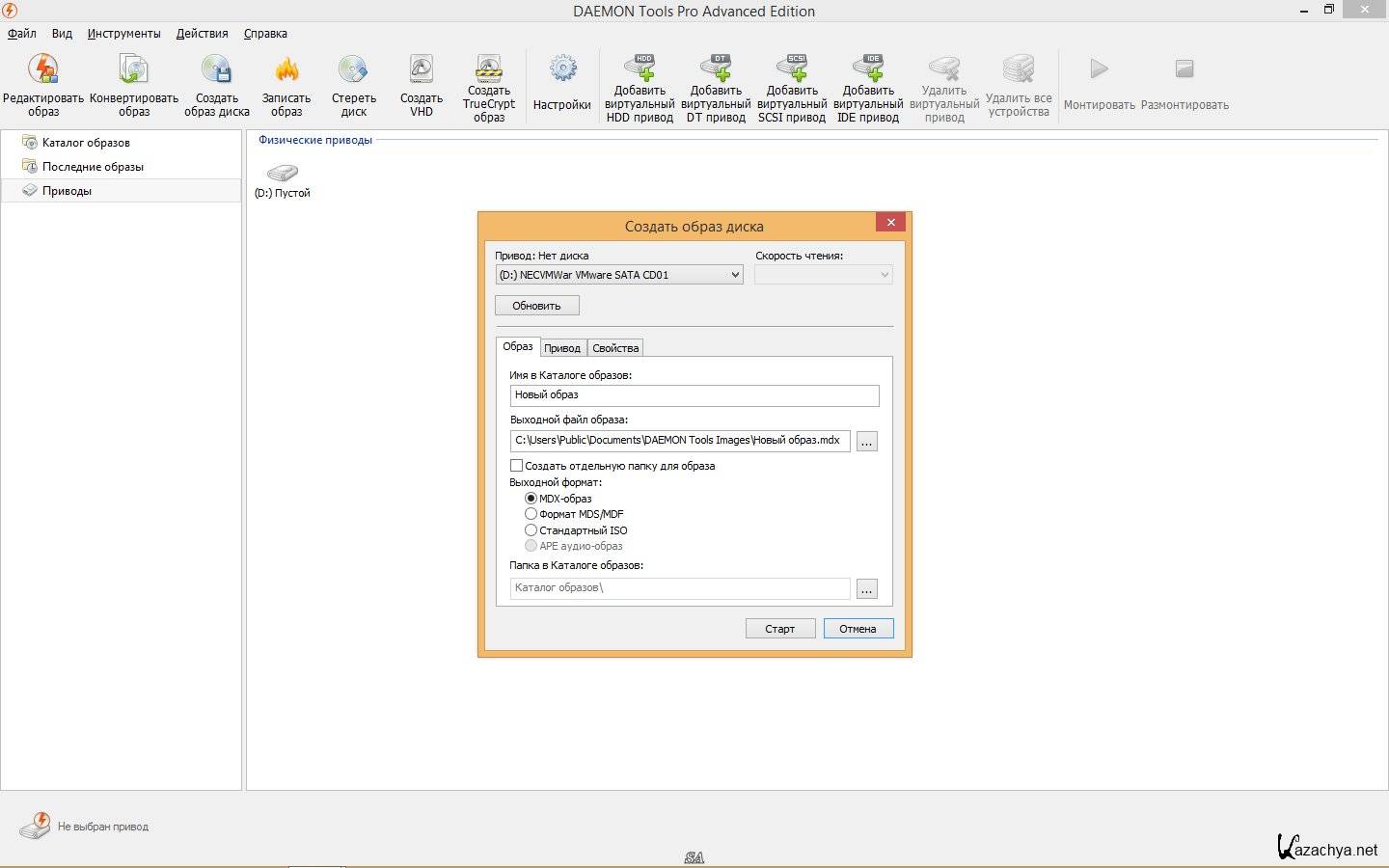Choose the Standard ISO (Стандартный ISO) option
1389x868 pixels.
tap(531, 530)
